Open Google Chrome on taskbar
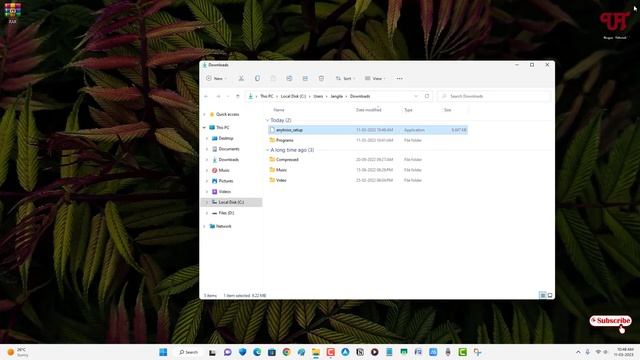Image resolution: width=640 pixels, height=360 pixels. click(x=287, y=352)
